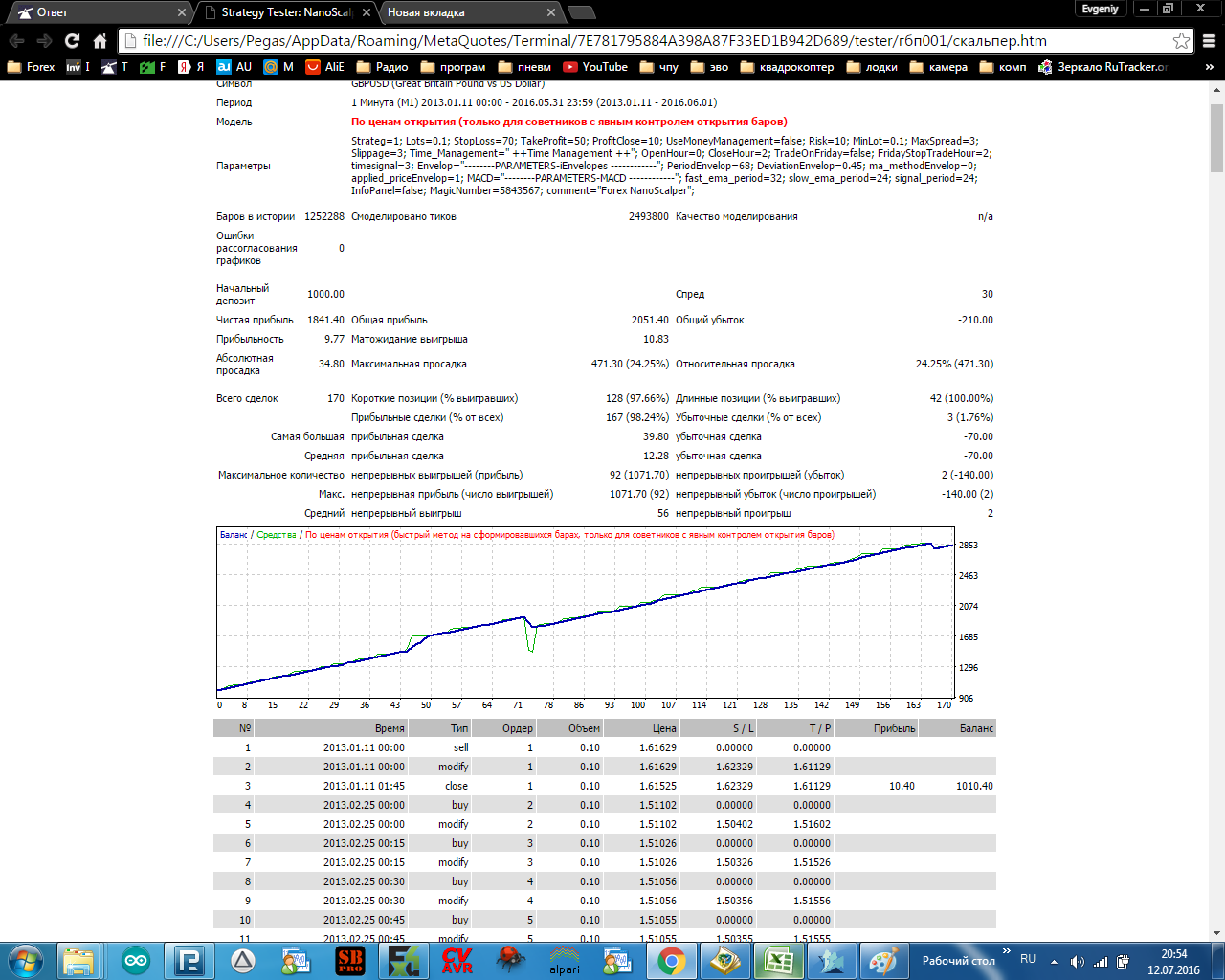
Task: Open the ladybug app on the taskbar
Action: (x=510, y=961)
